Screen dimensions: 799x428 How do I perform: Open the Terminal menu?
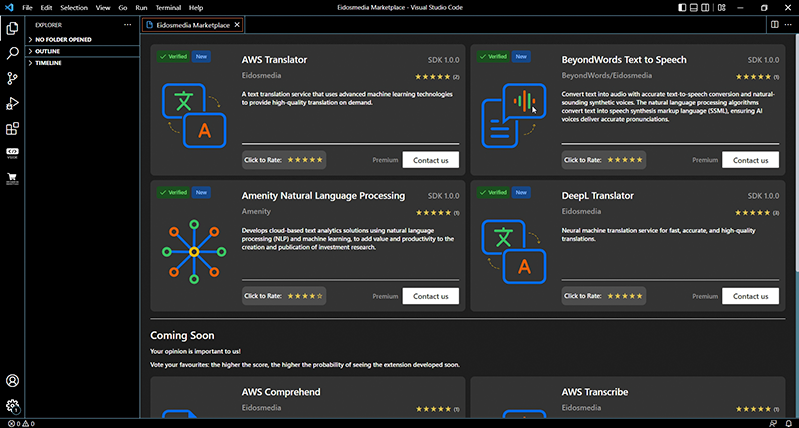[x=168, y=7]
